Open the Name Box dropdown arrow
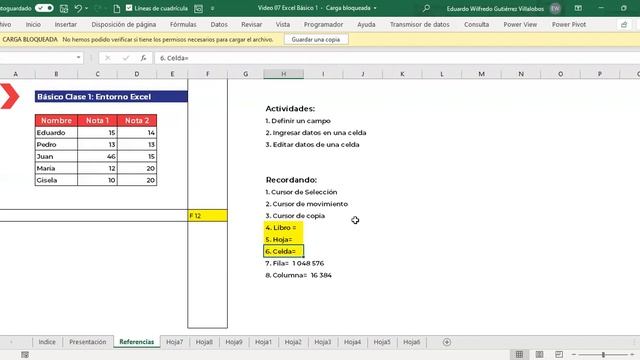Screen dimensions: 640x360 (78, 58)
